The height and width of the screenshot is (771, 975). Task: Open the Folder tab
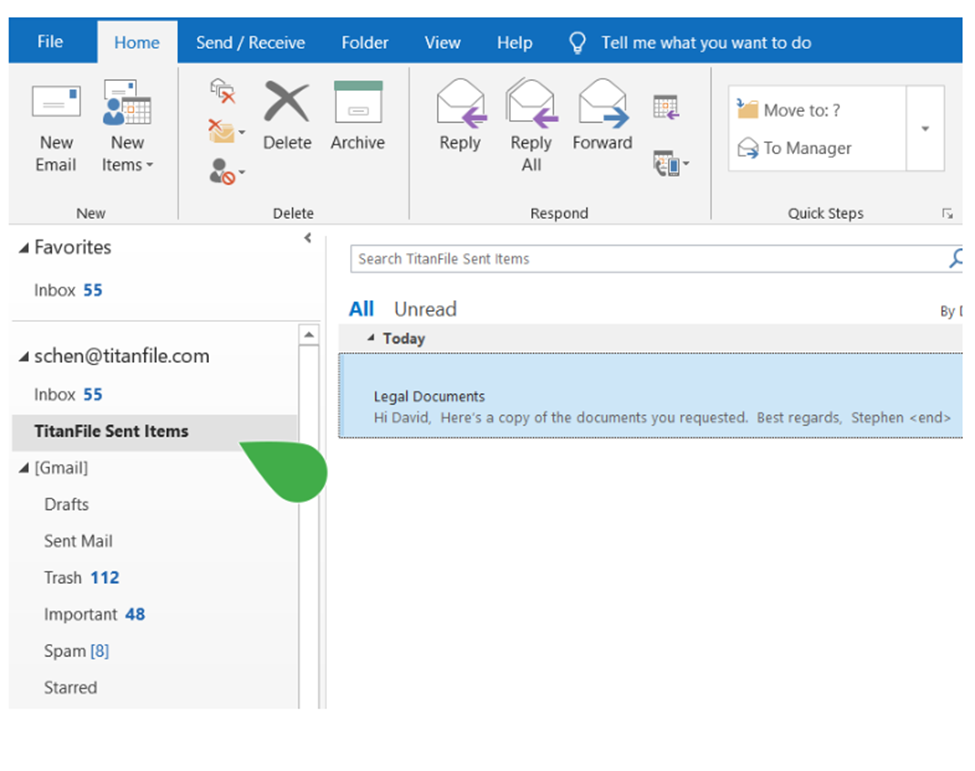pyautogui.click(x=365, y=42)
